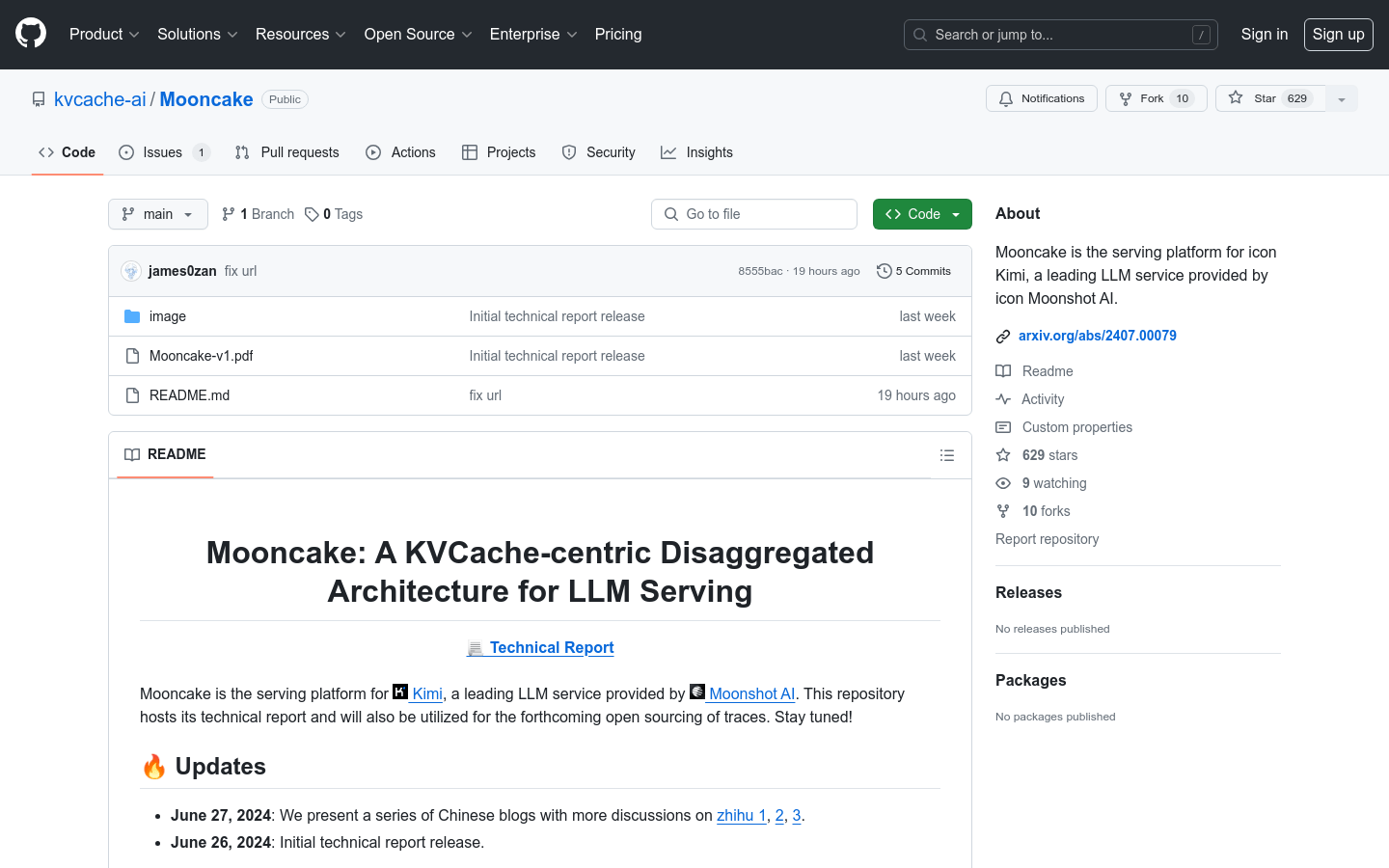Image resolution: width=1389 pixels, height=868 pixels.
Task: Open arxiv.org/abs/2407.00079 link
Action: click(x=1098, y=336)
